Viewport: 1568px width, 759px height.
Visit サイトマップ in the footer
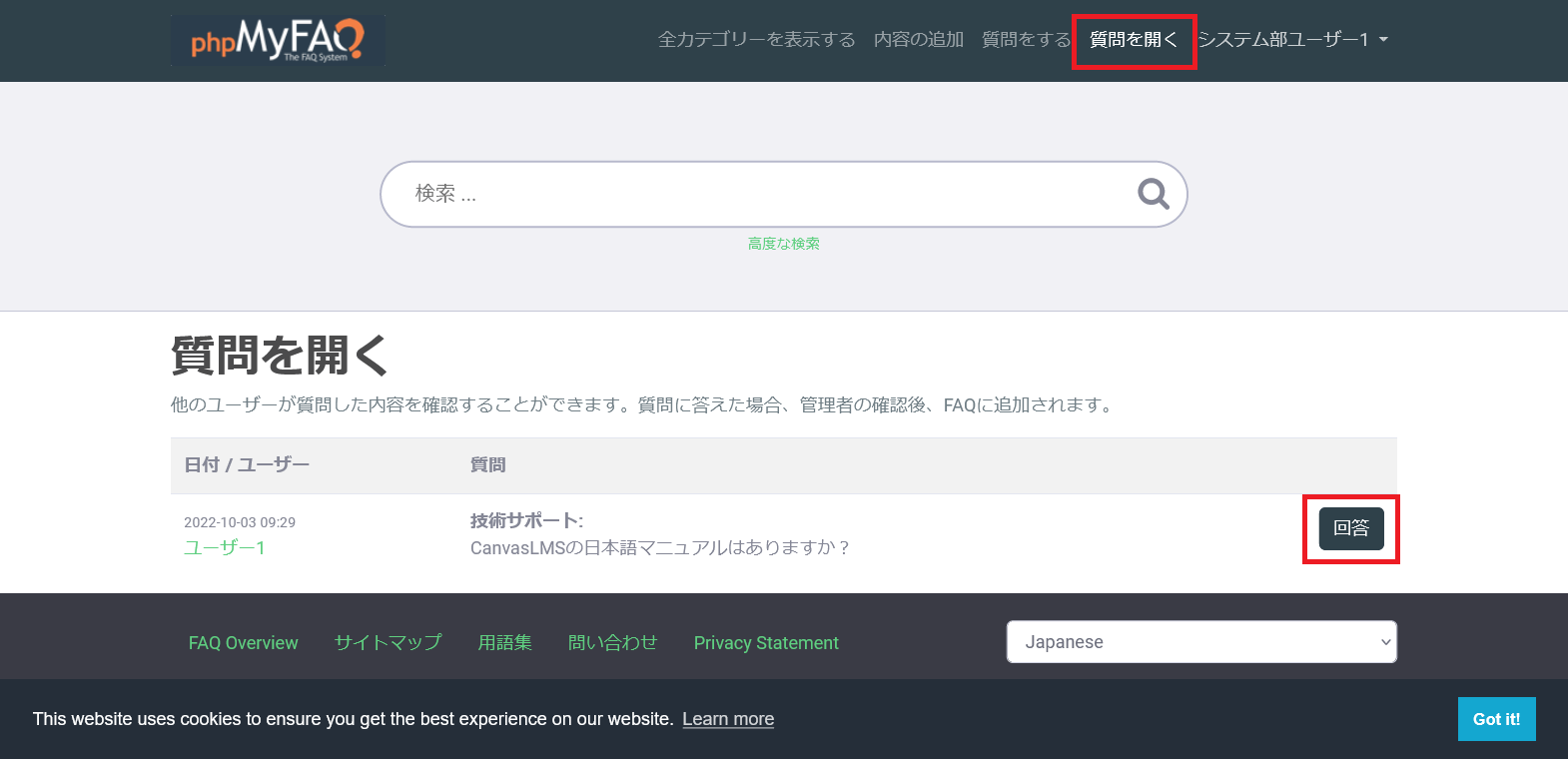coord(388,643)
